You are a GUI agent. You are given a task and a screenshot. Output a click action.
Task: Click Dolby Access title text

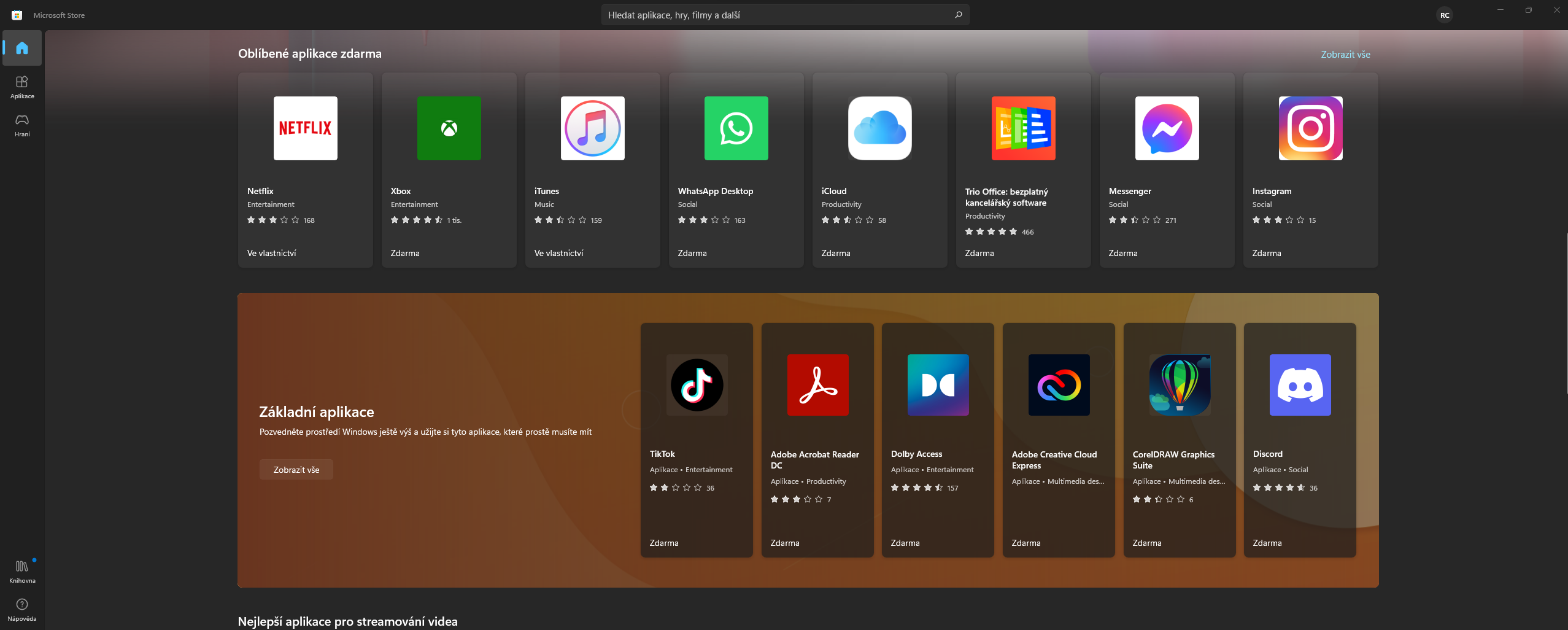click(916, 454)
